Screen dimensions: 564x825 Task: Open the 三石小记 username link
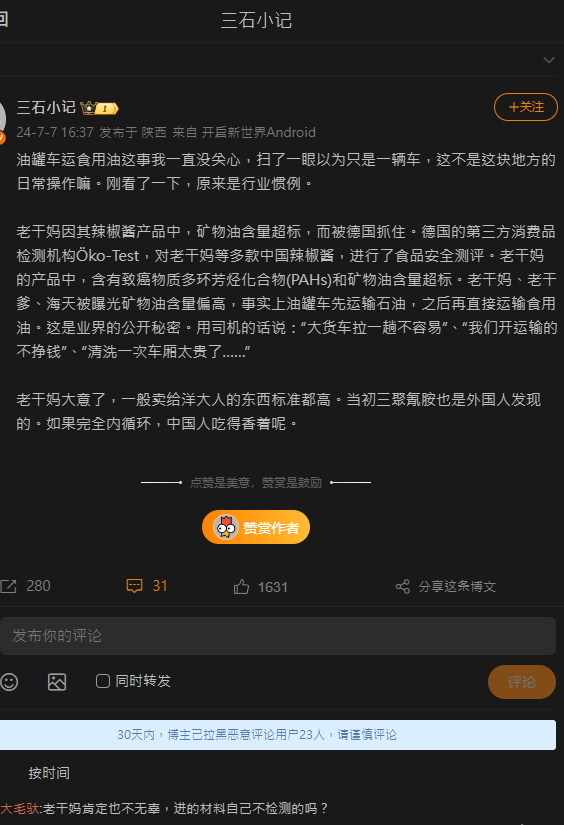(46, 108)
